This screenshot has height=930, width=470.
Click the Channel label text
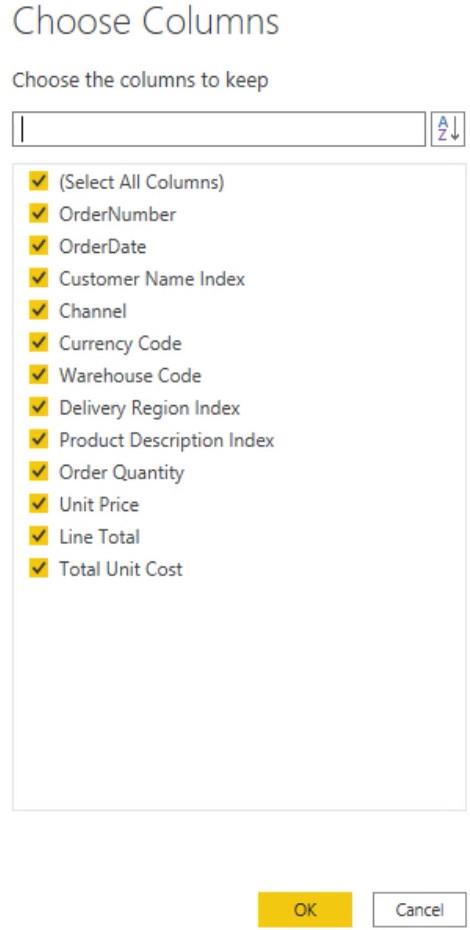tap(93, 311)
